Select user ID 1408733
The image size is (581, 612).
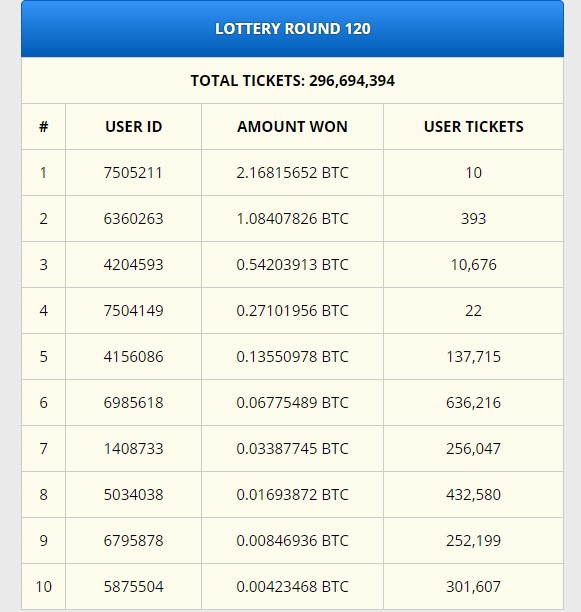coord(133,449)
